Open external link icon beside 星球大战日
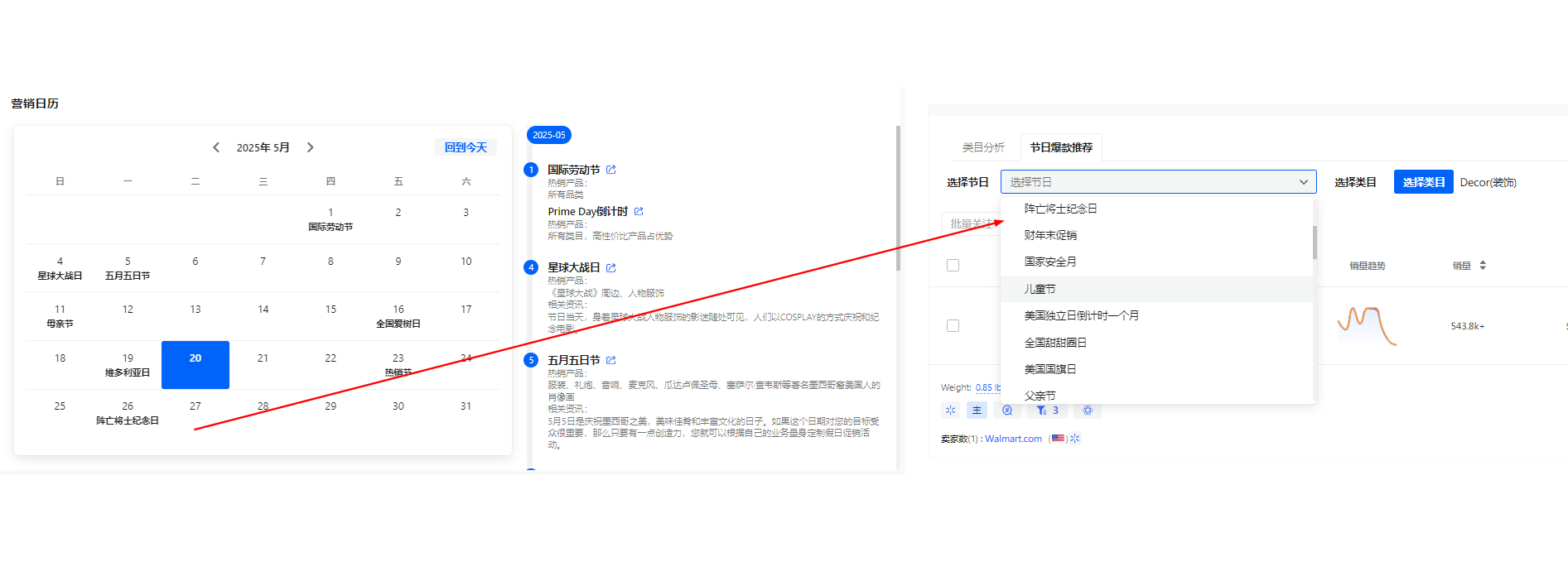Screen dimensions: 1568x562 coord(611,268)
